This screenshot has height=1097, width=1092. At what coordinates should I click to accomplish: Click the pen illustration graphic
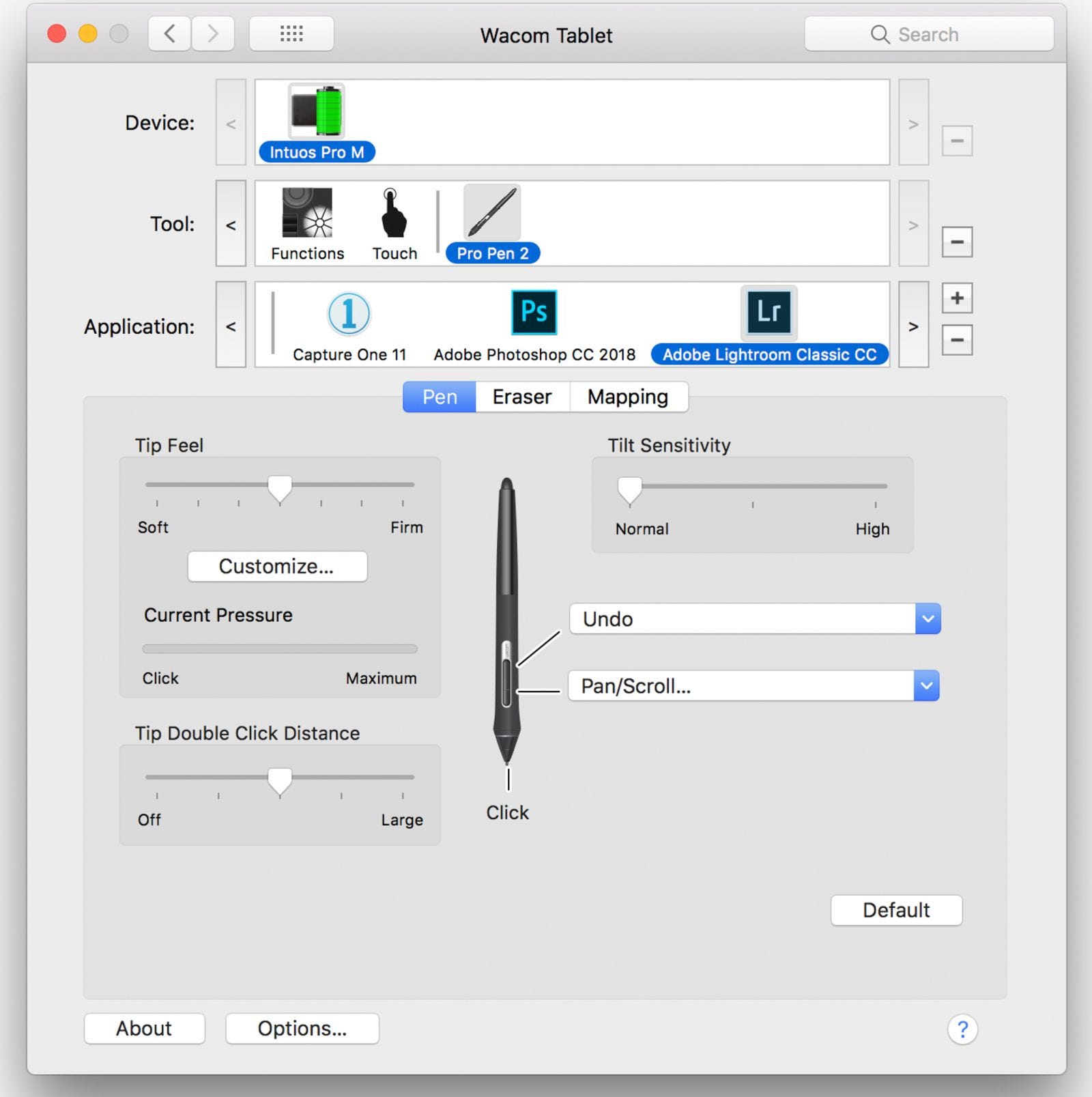point(507,620)
